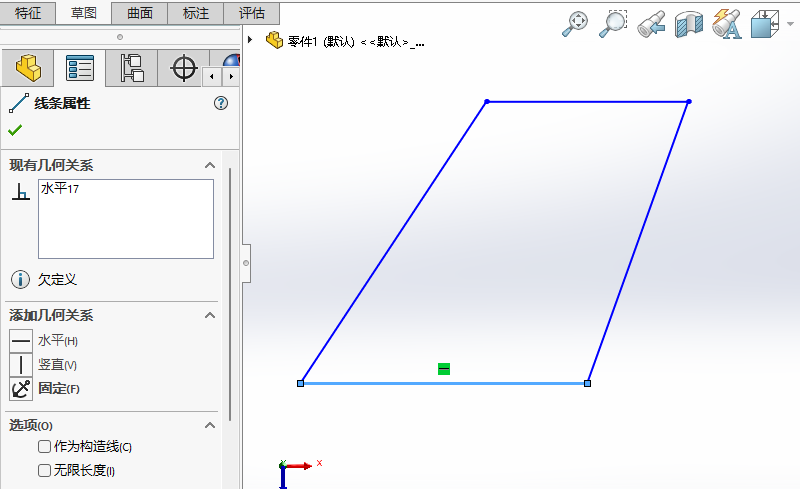Click the part icon in the flyout tree

(x=274, y=40)
